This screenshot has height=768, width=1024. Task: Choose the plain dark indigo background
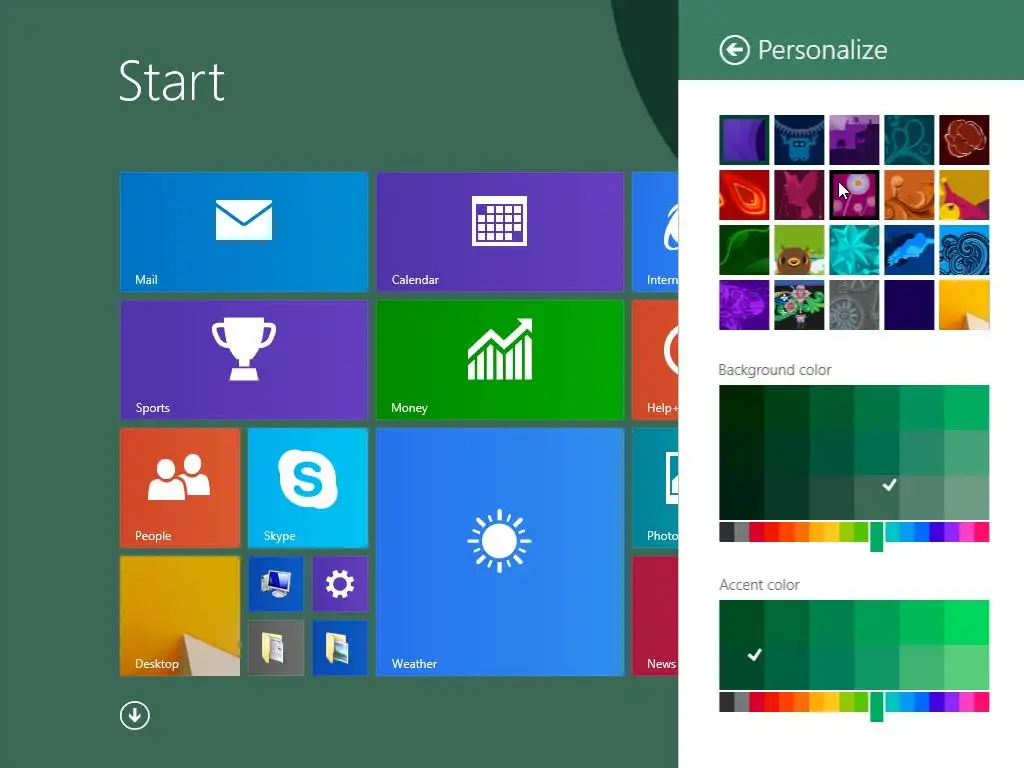pyautogui.click(x=909, y=305)
